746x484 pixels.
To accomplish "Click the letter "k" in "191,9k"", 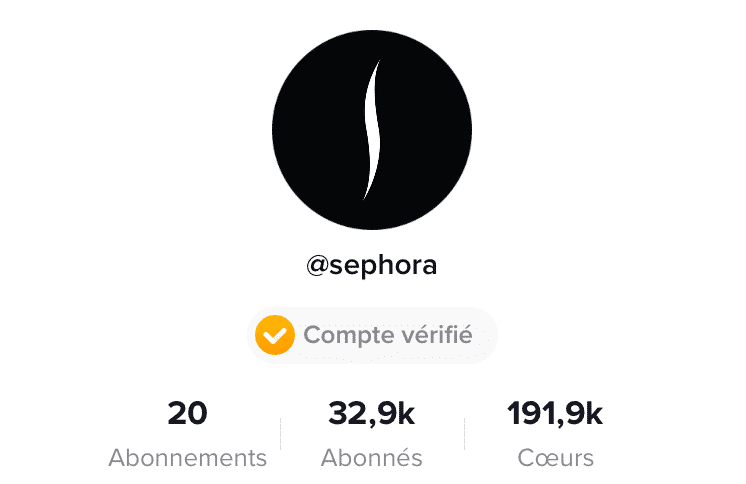I will click(594, 413).
